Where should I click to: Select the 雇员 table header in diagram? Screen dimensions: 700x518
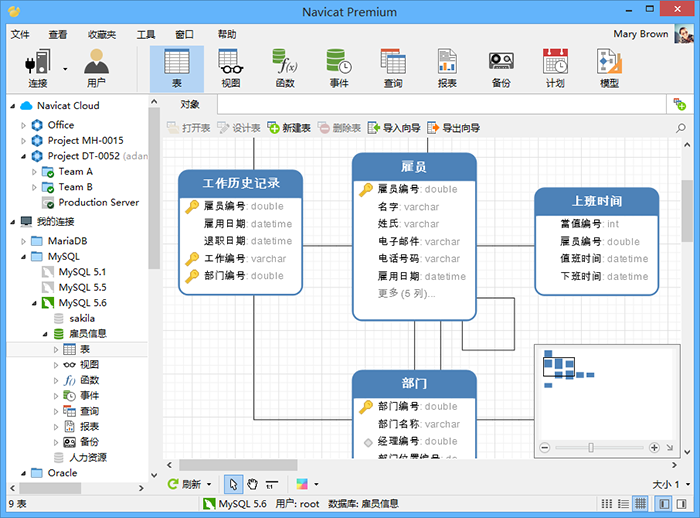[414, 167]
